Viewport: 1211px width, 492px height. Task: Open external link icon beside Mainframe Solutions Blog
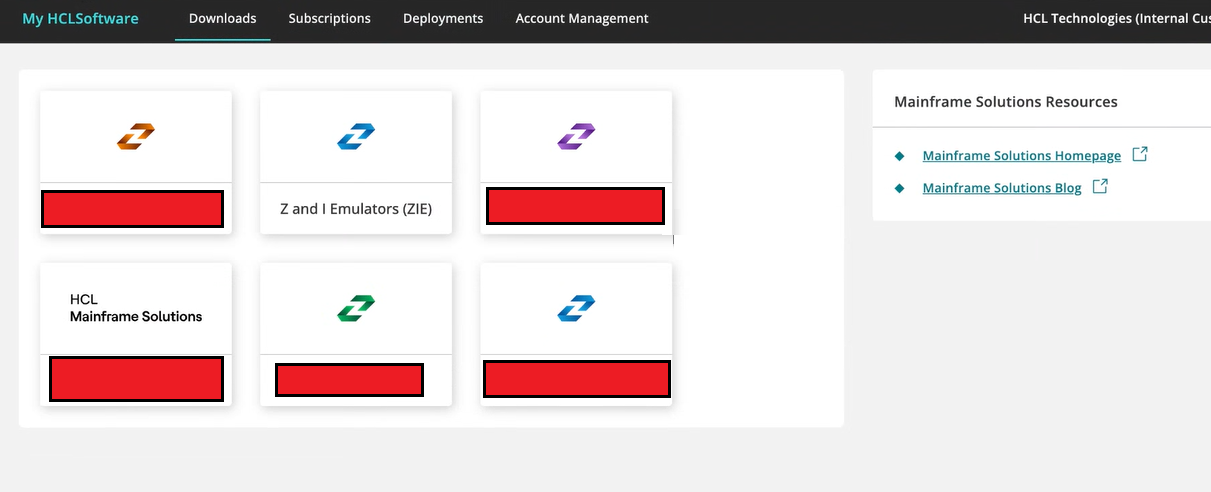(1100, 187)
